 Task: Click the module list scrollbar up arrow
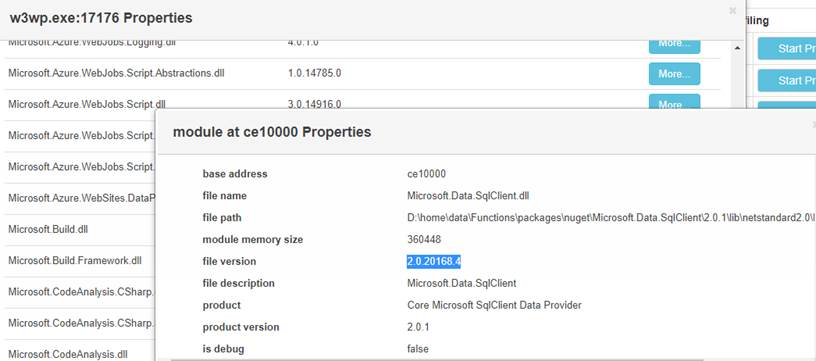click(737, 48)
